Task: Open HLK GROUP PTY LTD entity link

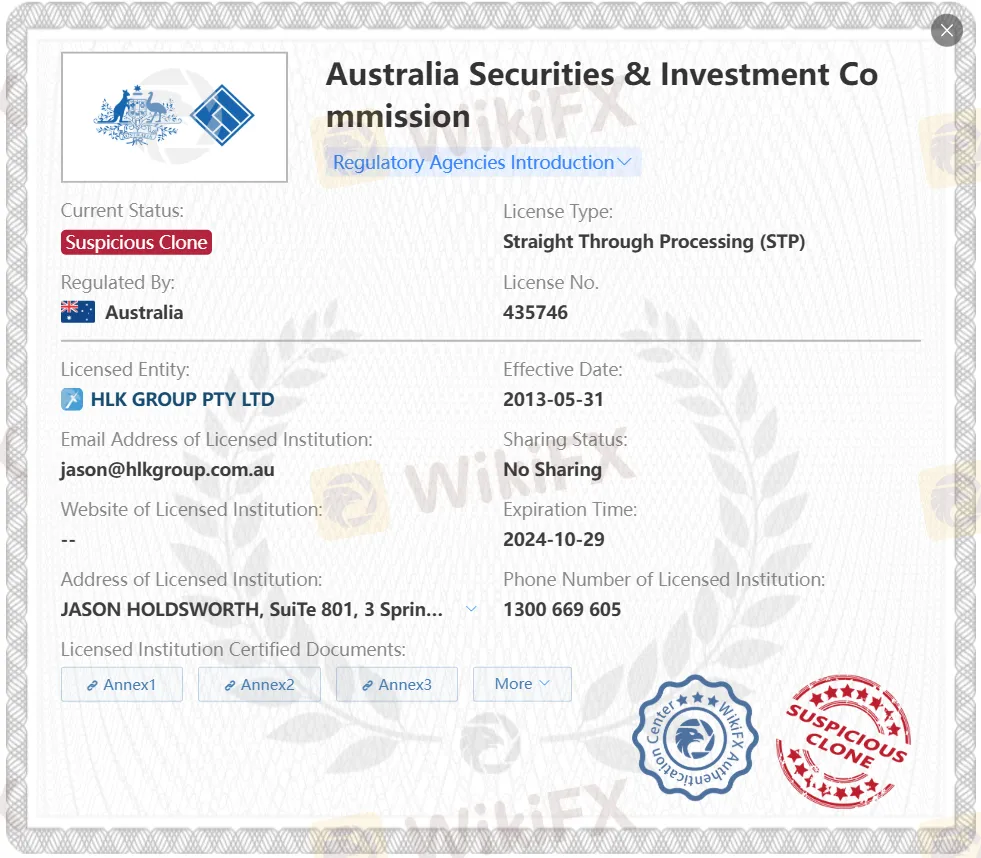Action: point(182,399)
